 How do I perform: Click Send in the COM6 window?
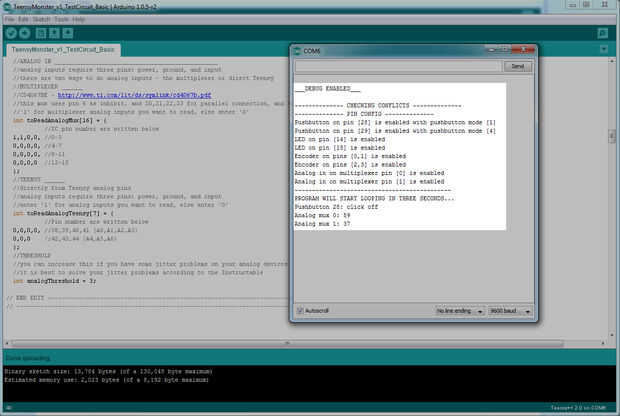click(518, 66)
